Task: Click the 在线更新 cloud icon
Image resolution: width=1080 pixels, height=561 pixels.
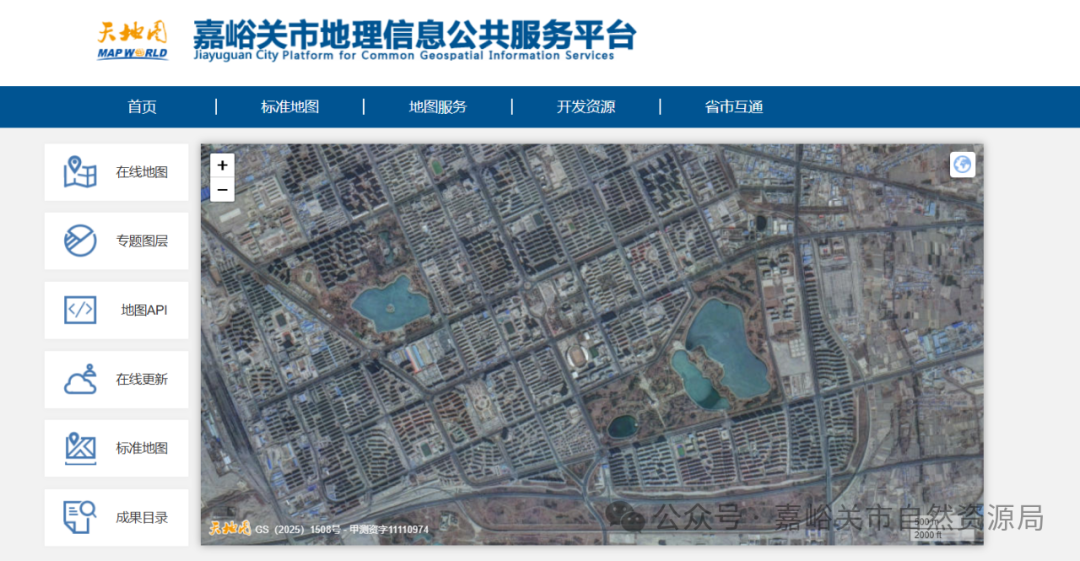Action: [80, 379]
